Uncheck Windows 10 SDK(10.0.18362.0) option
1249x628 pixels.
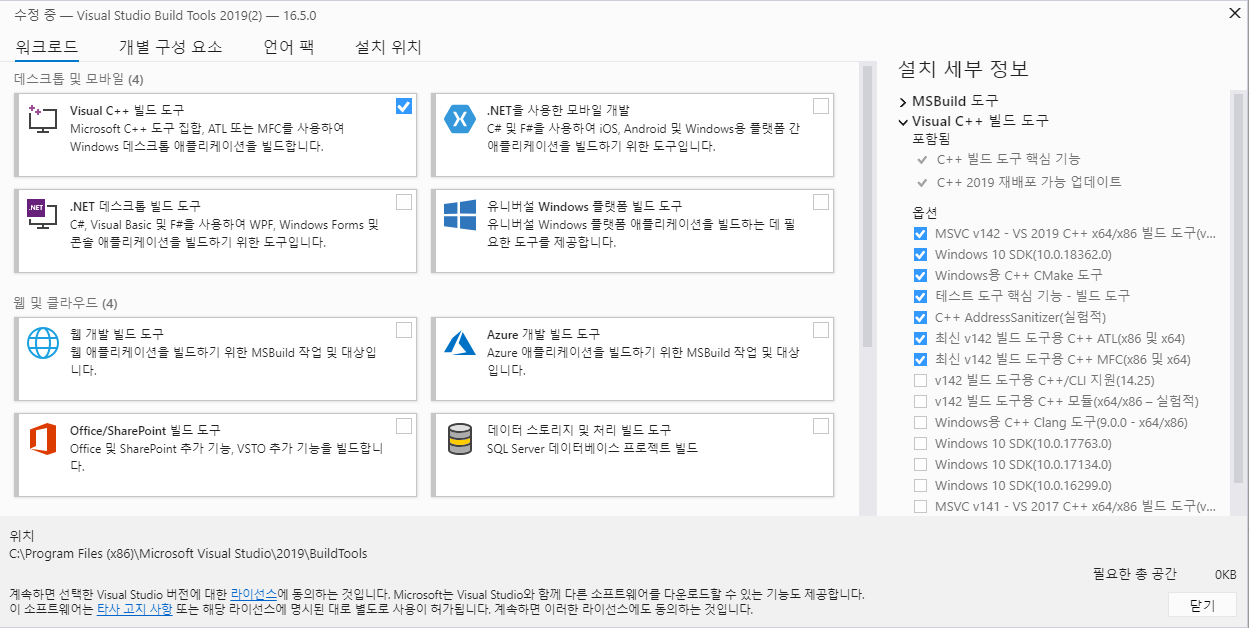(920, 254)
